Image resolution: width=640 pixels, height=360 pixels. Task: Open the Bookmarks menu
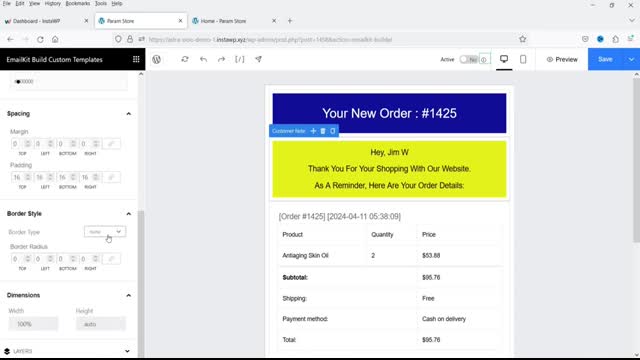tap(78, 3)
